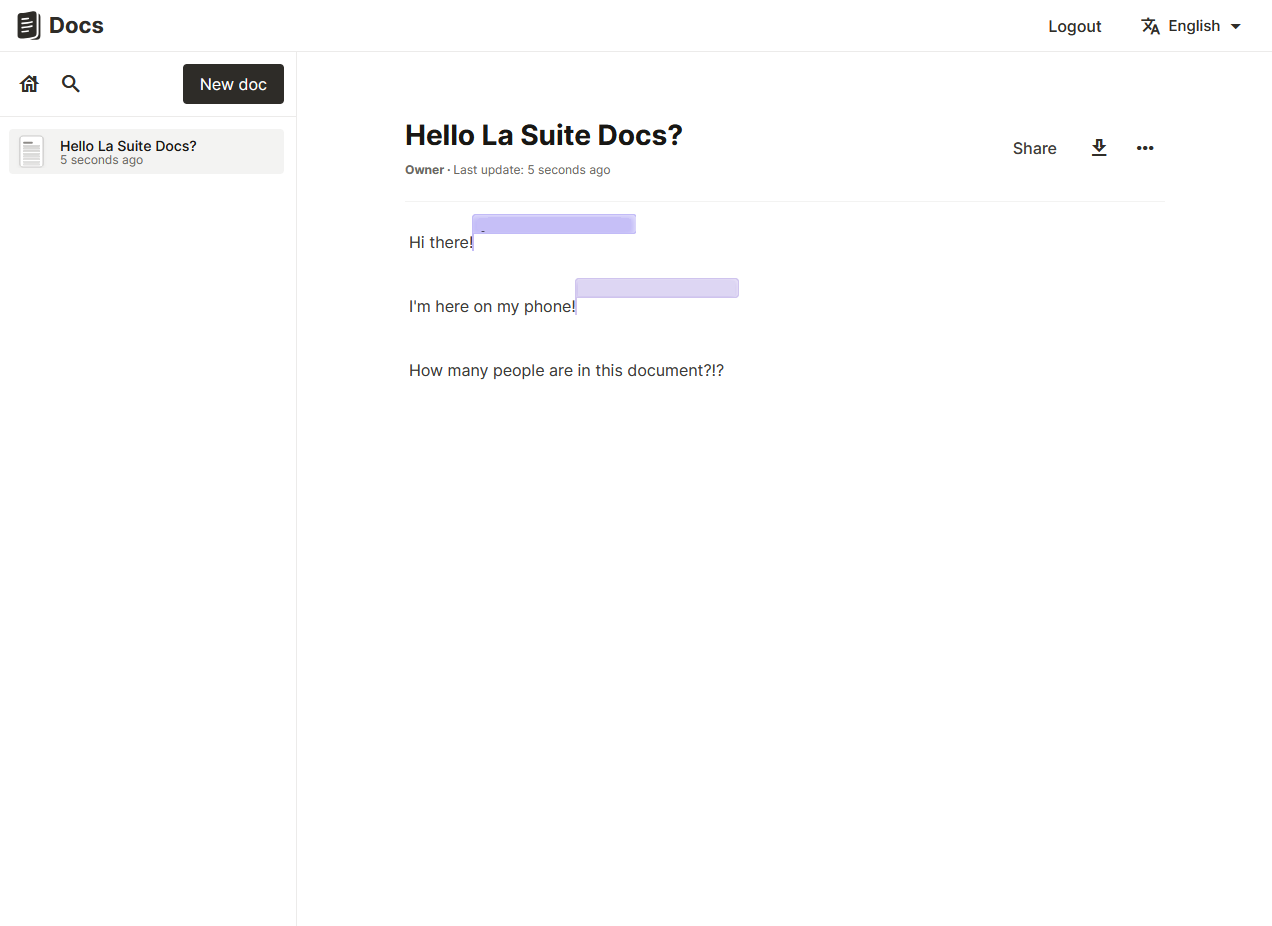Edit the document title heading
This screenshot has height=926, width=1272.
(543, 135)
